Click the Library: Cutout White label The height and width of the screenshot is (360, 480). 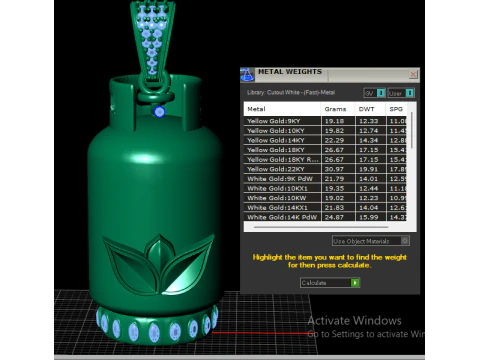coord(291,93)
